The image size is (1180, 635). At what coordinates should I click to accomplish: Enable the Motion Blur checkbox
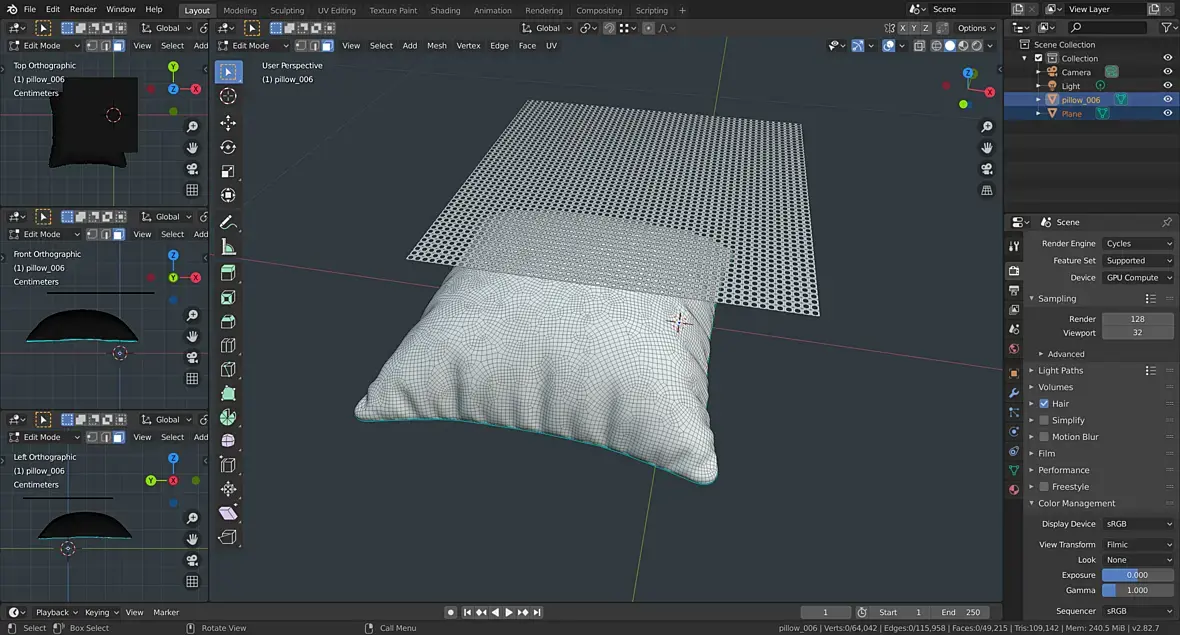1044,436
